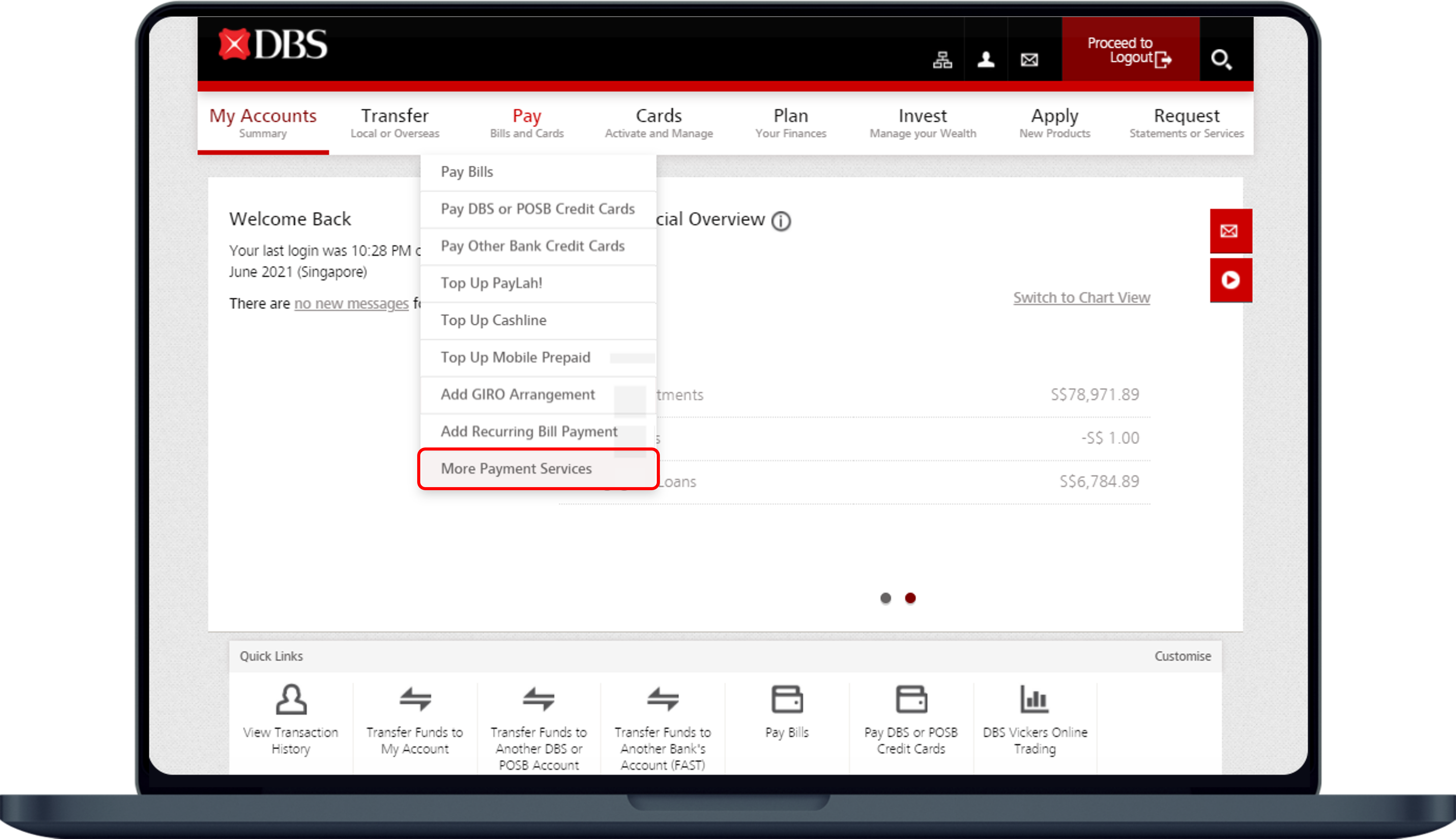Select the first grey carousel dot

[x=885, y=598]
